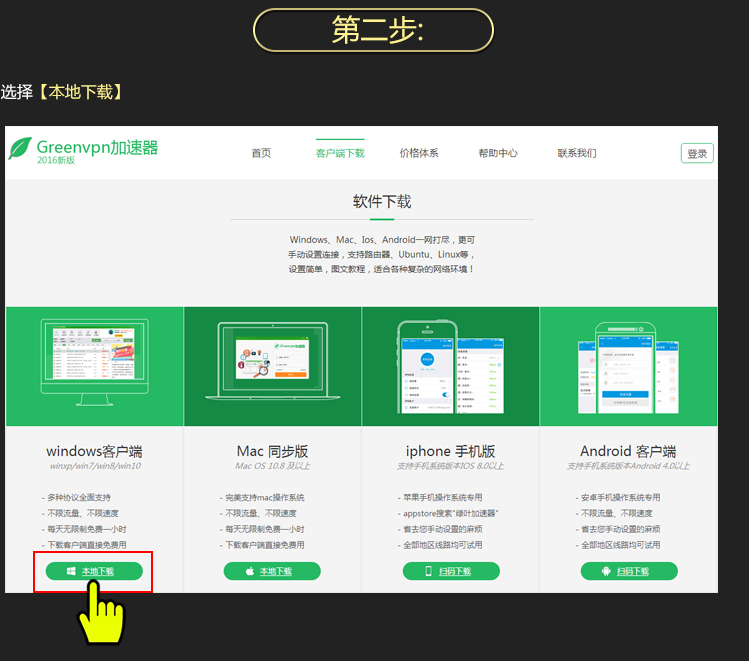Click the Windows logo on the 本地下载 button
The height and width of the screenshot is (661, 749).
click(71, 571)
